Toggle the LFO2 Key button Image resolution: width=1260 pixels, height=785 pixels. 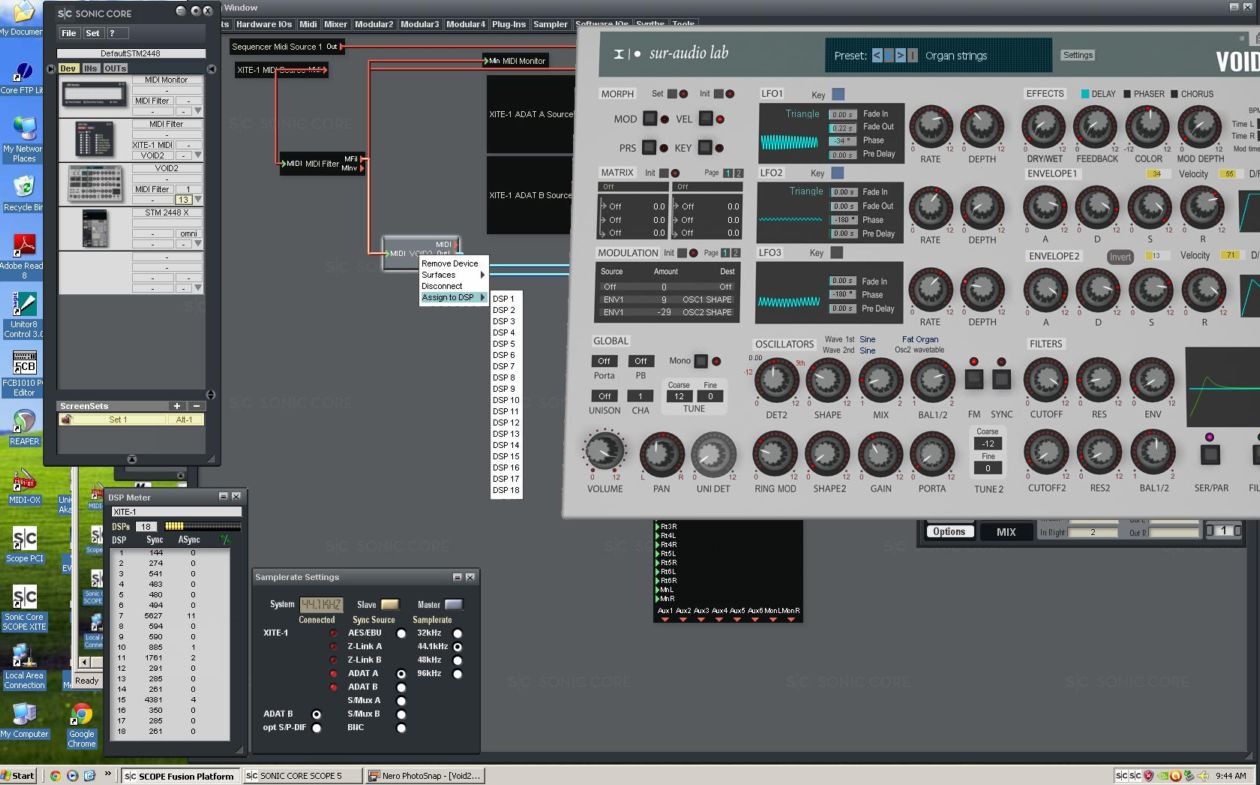[x=839, y=173]
